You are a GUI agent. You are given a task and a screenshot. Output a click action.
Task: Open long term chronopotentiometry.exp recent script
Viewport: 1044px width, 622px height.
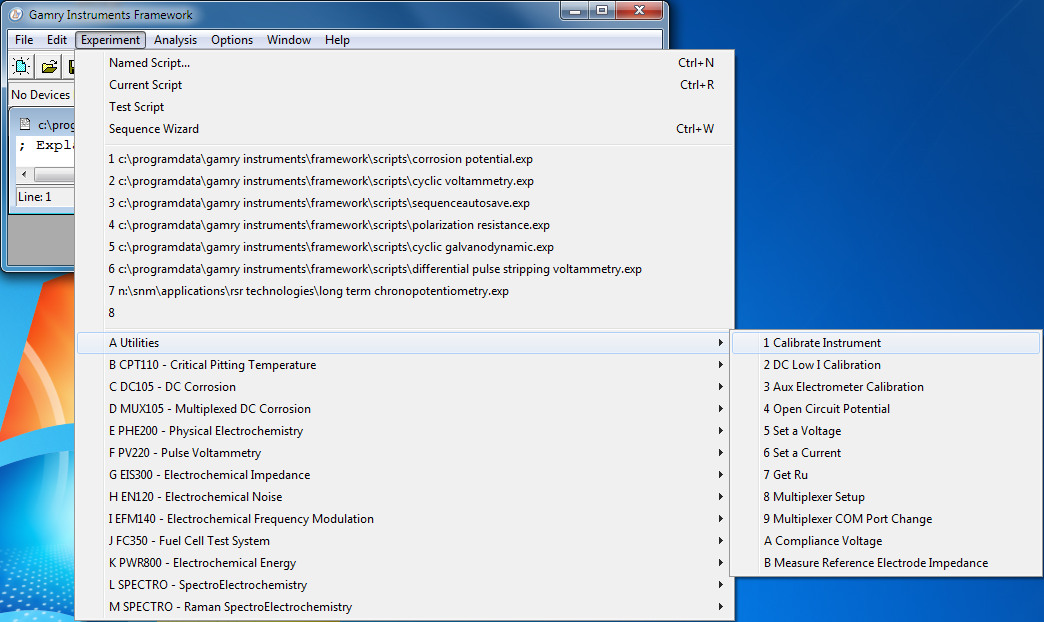click(405, 291)
